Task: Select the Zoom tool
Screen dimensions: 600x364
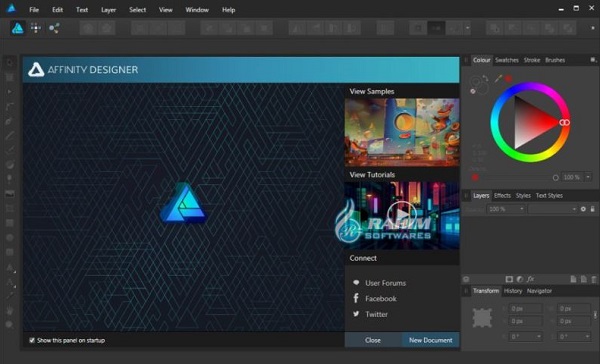Action: point(10,325)
